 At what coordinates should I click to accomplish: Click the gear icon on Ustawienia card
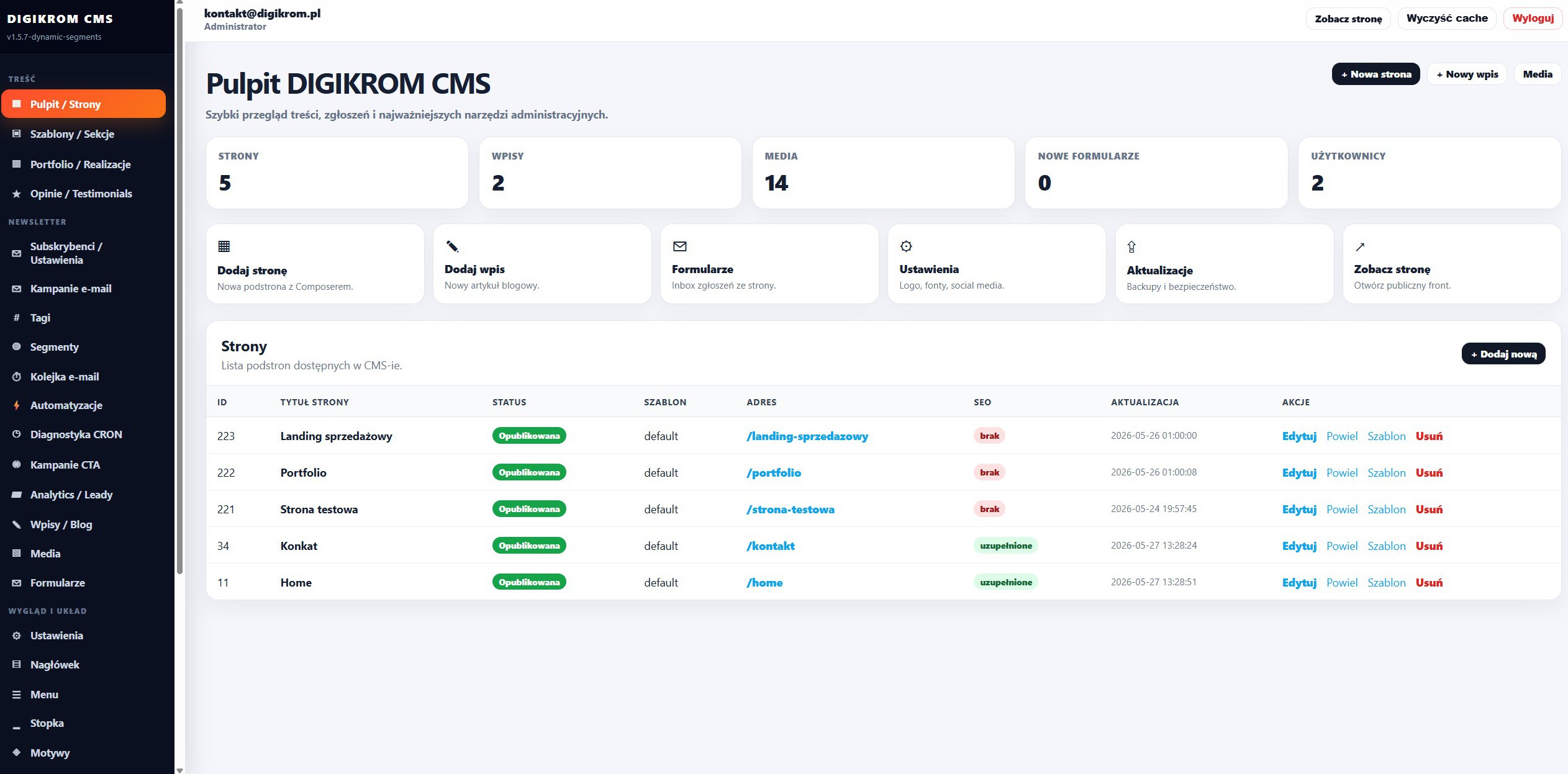click(906, 246)
